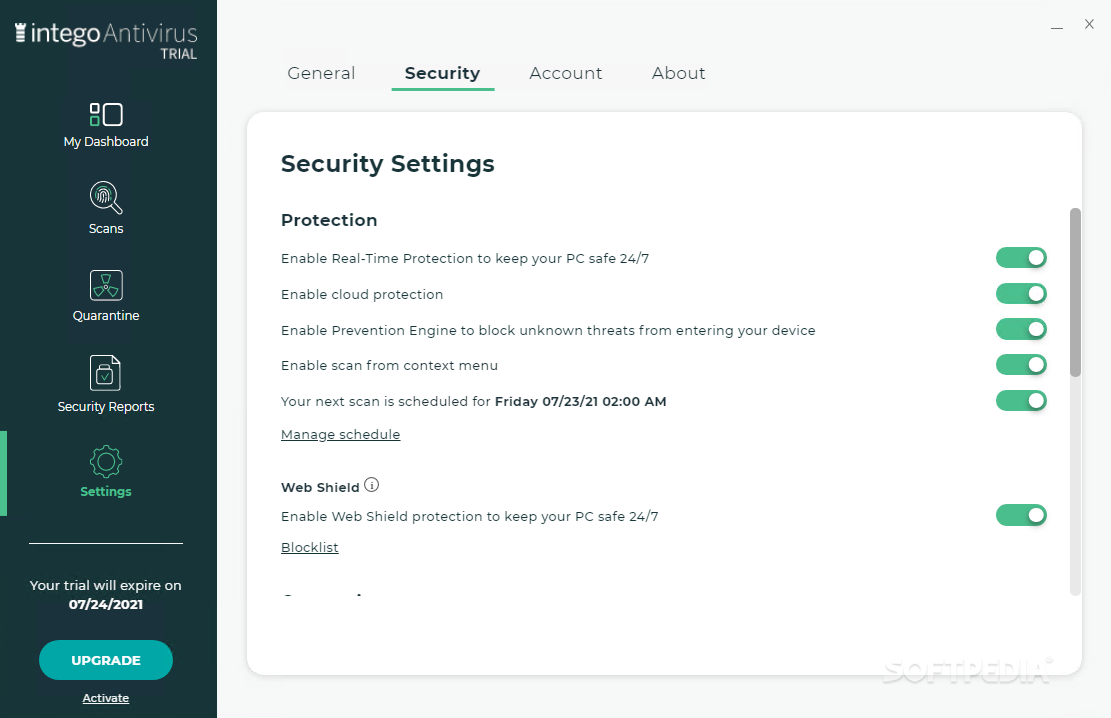Click the 'Friday 07/23/21 02:00 AM' text
Screen dimensions: 1111x718
pyautogui.click(x=580, y=401)
